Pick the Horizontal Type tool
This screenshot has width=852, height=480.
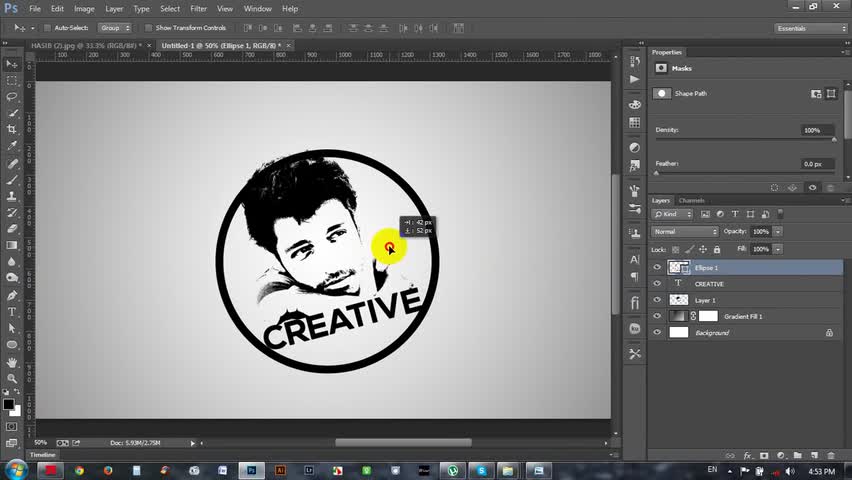pos(12,312)
